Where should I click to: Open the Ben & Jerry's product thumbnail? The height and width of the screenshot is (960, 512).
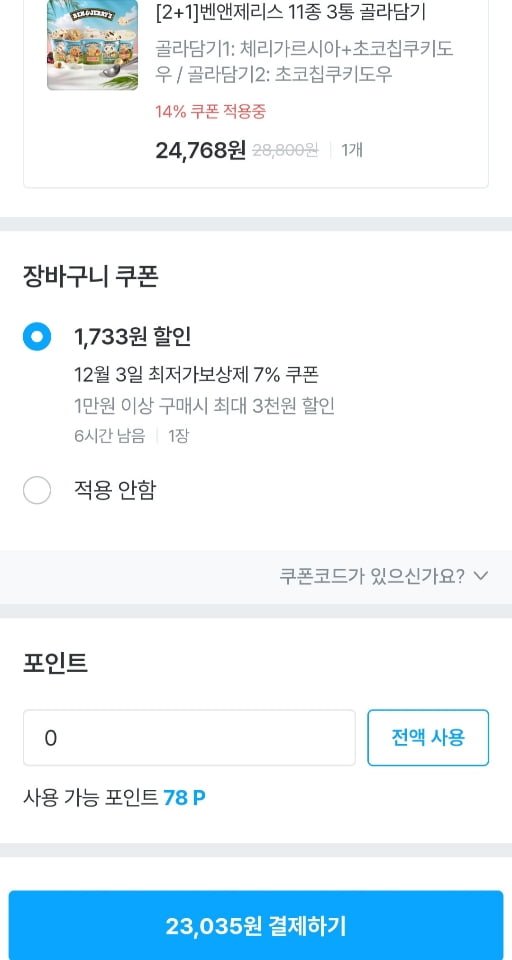click(x=92, y=45)
